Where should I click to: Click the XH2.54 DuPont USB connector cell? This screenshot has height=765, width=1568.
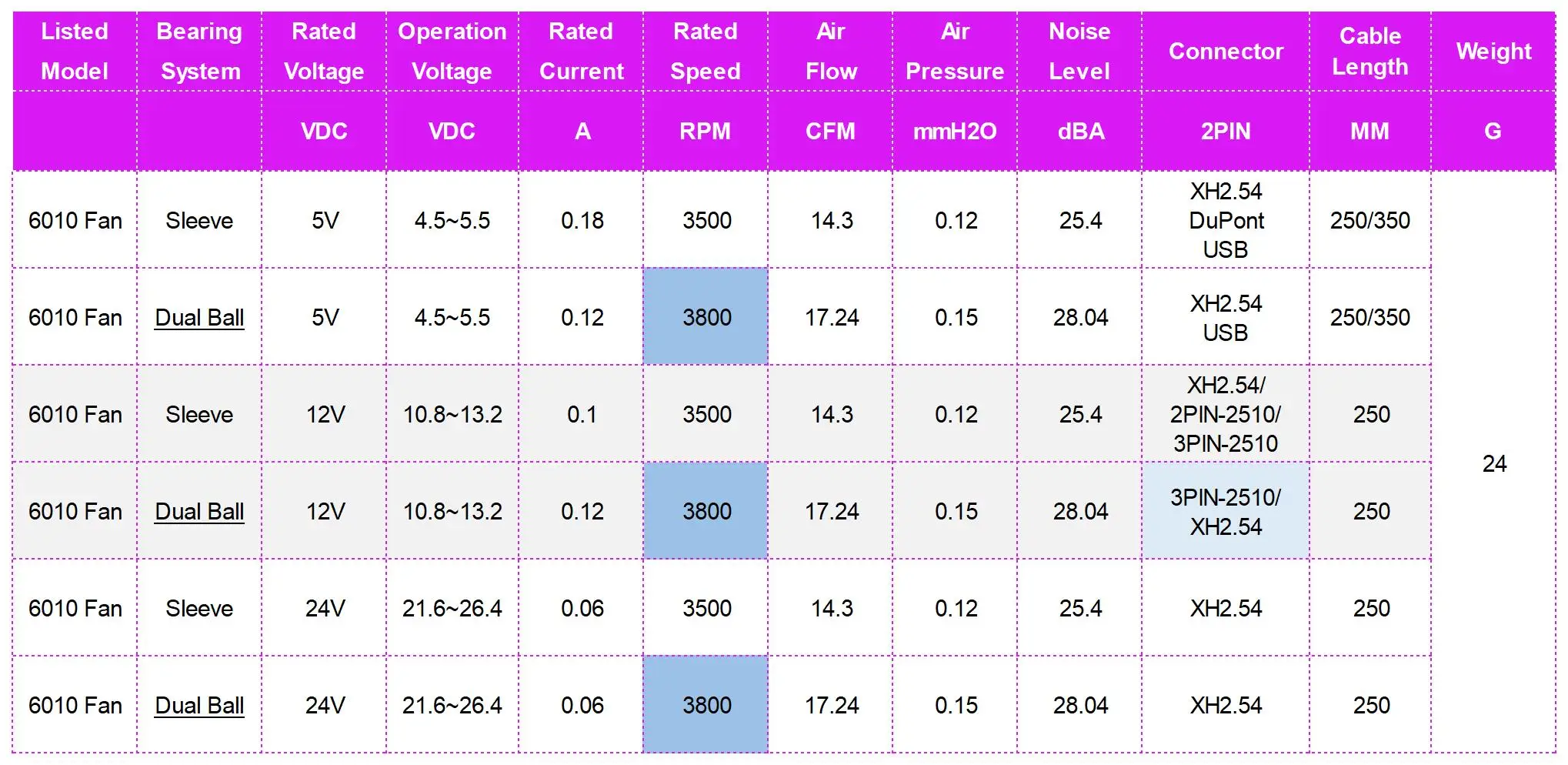tap(1226, 220)
